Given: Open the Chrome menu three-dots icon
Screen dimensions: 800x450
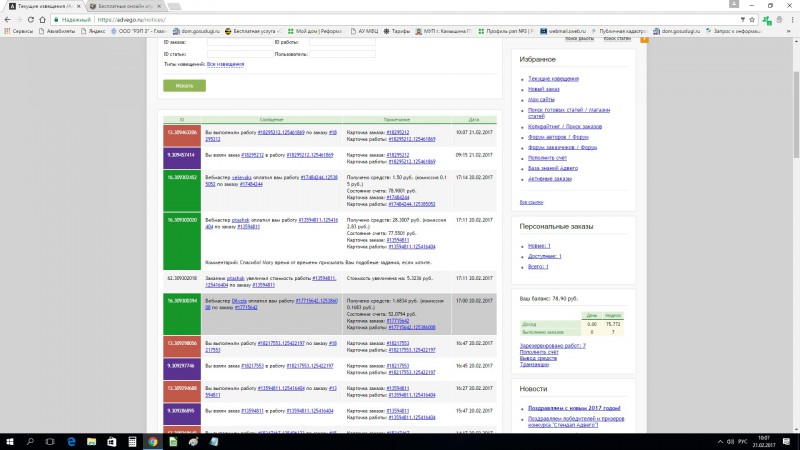Looking at the screenshot, I should pyautogui.click(x=792, y=19).
